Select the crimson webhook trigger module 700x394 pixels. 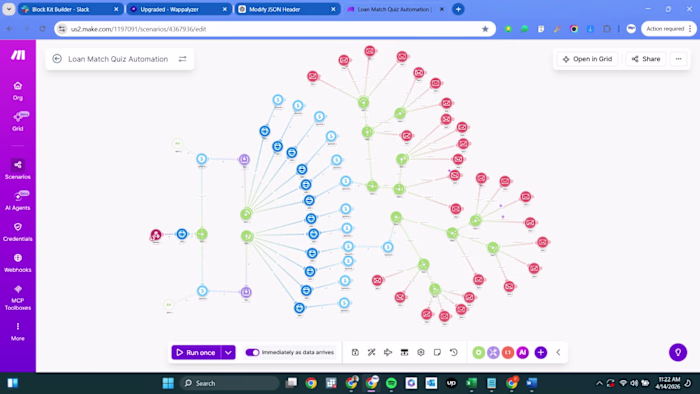(155, 235)
